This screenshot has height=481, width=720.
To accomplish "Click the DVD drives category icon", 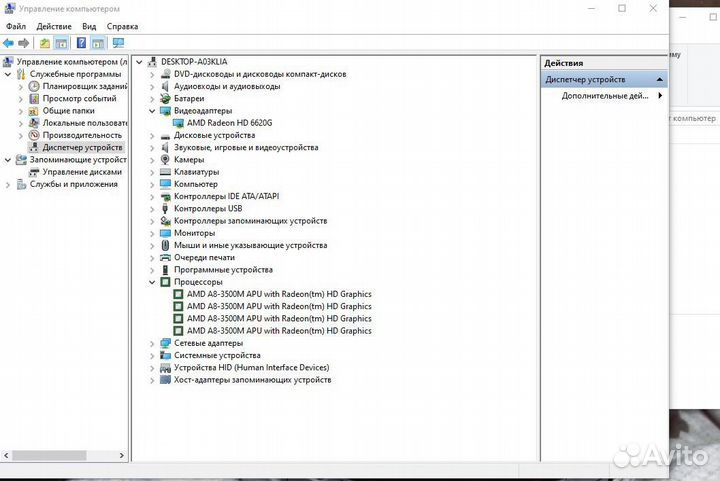I will pos(165,74).
